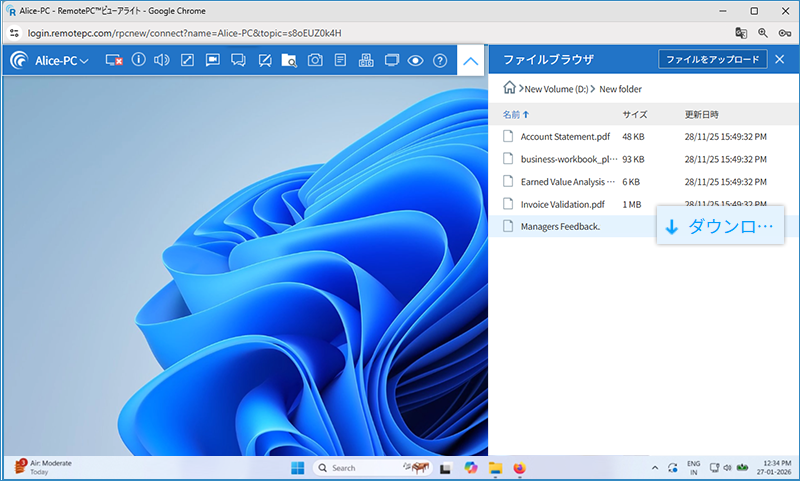Viewport: 800px width, 481px height.
Task: Click the ファイルをアップロード button
Action: (712, 59)
